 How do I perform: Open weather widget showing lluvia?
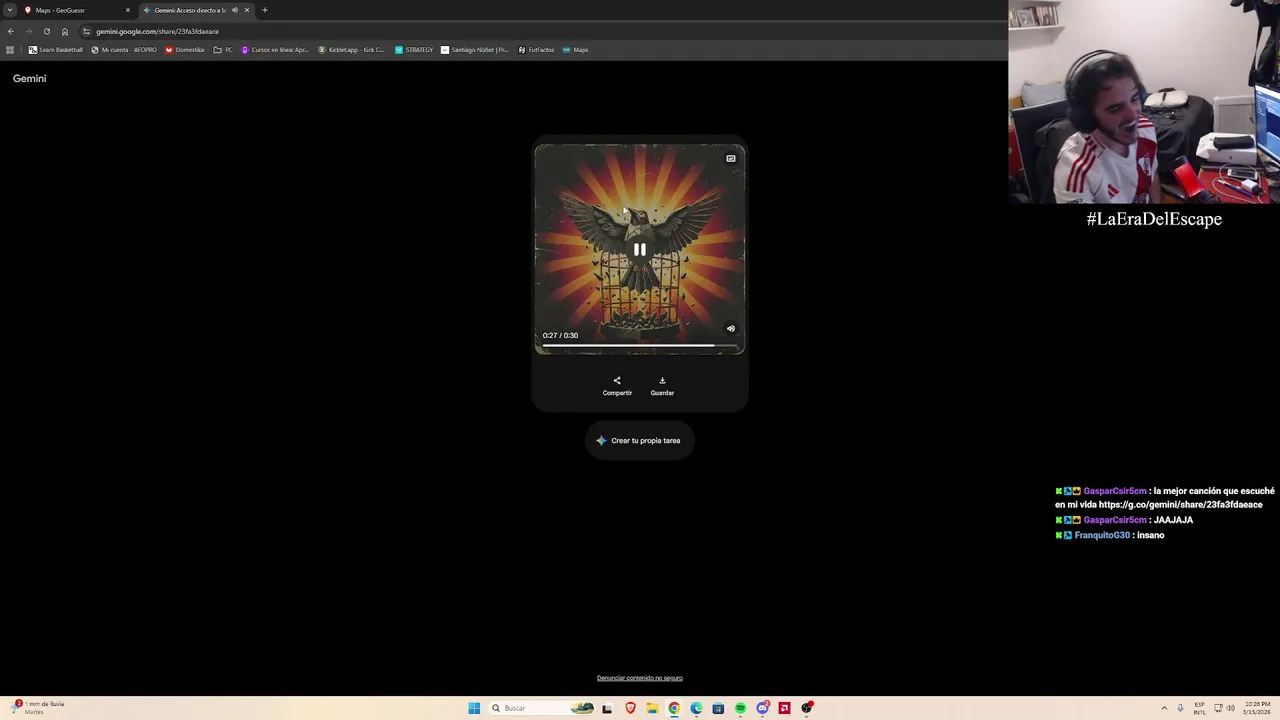[x=38, y=707]
